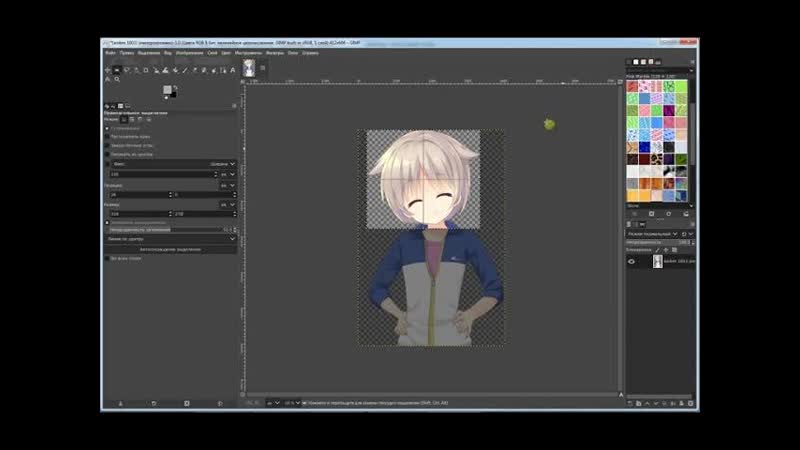The width and height of the screenshot is (800, 450).
Task: Select the Unified Transform tool
Action: [156, 70]
